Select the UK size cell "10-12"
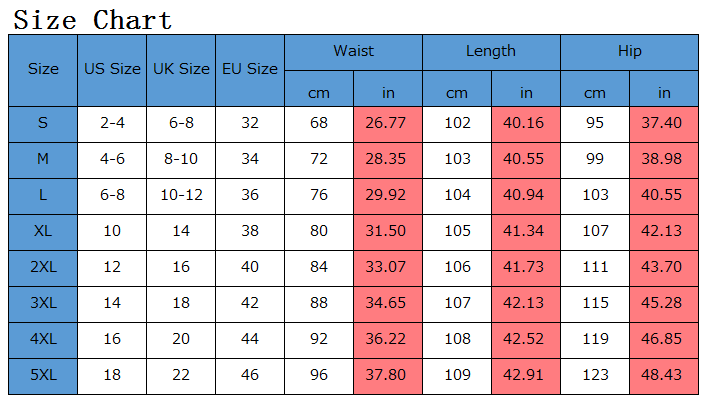Image resolution: width=714 pixels, height=410 pixels. pos(181,195)
